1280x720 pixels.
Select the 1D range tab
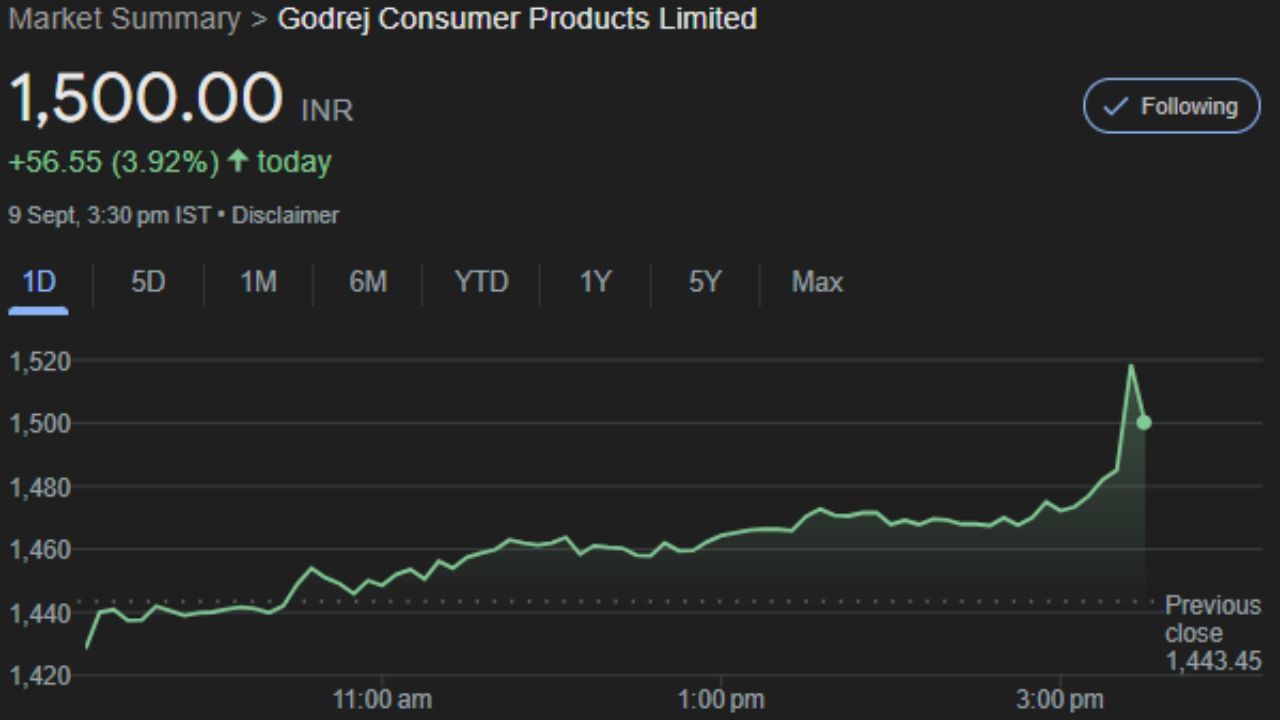(39, 283)
